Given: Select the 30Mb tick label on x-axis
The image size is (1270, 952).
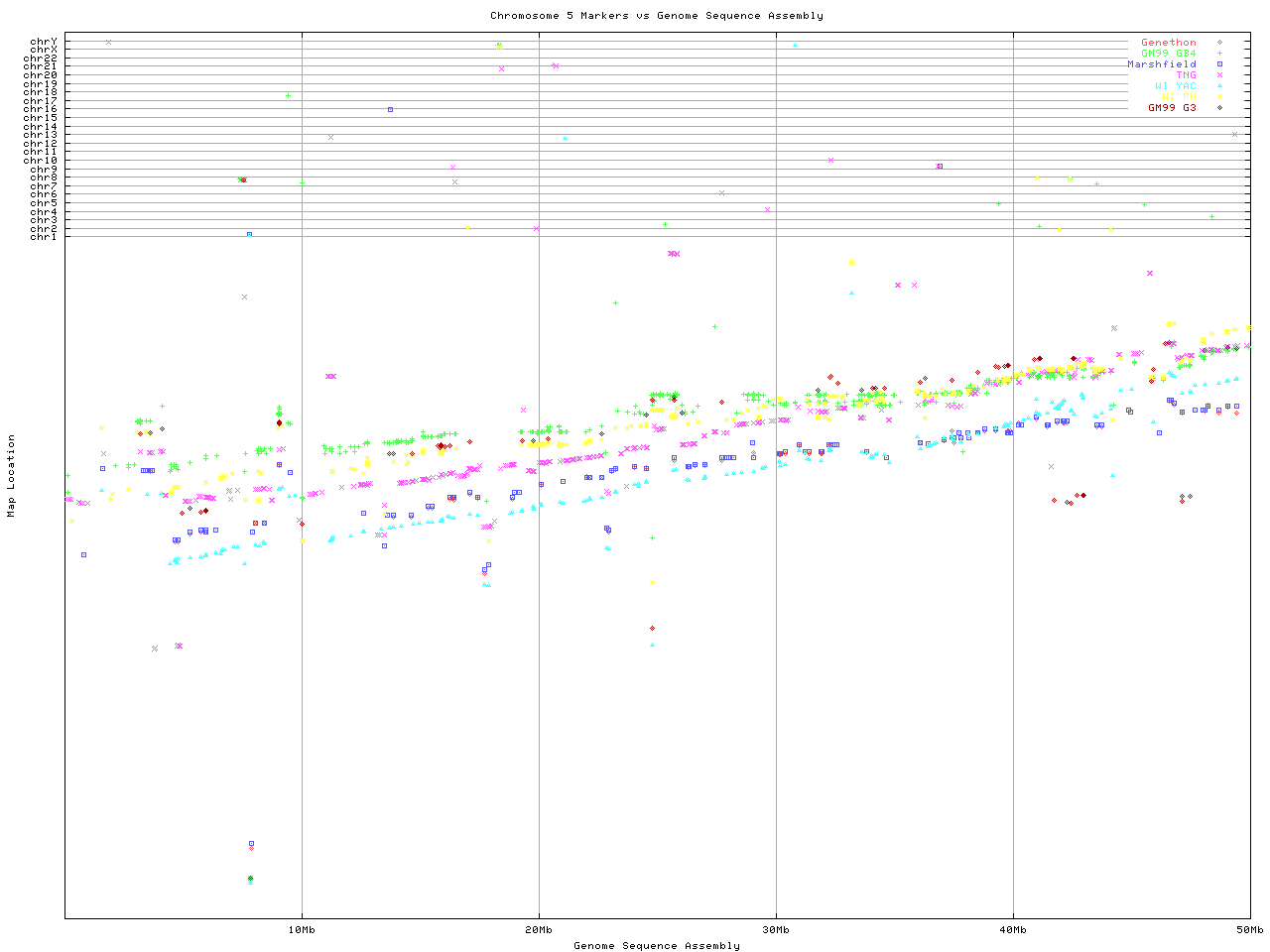Looking at the screenshot, I should (776, 930).
